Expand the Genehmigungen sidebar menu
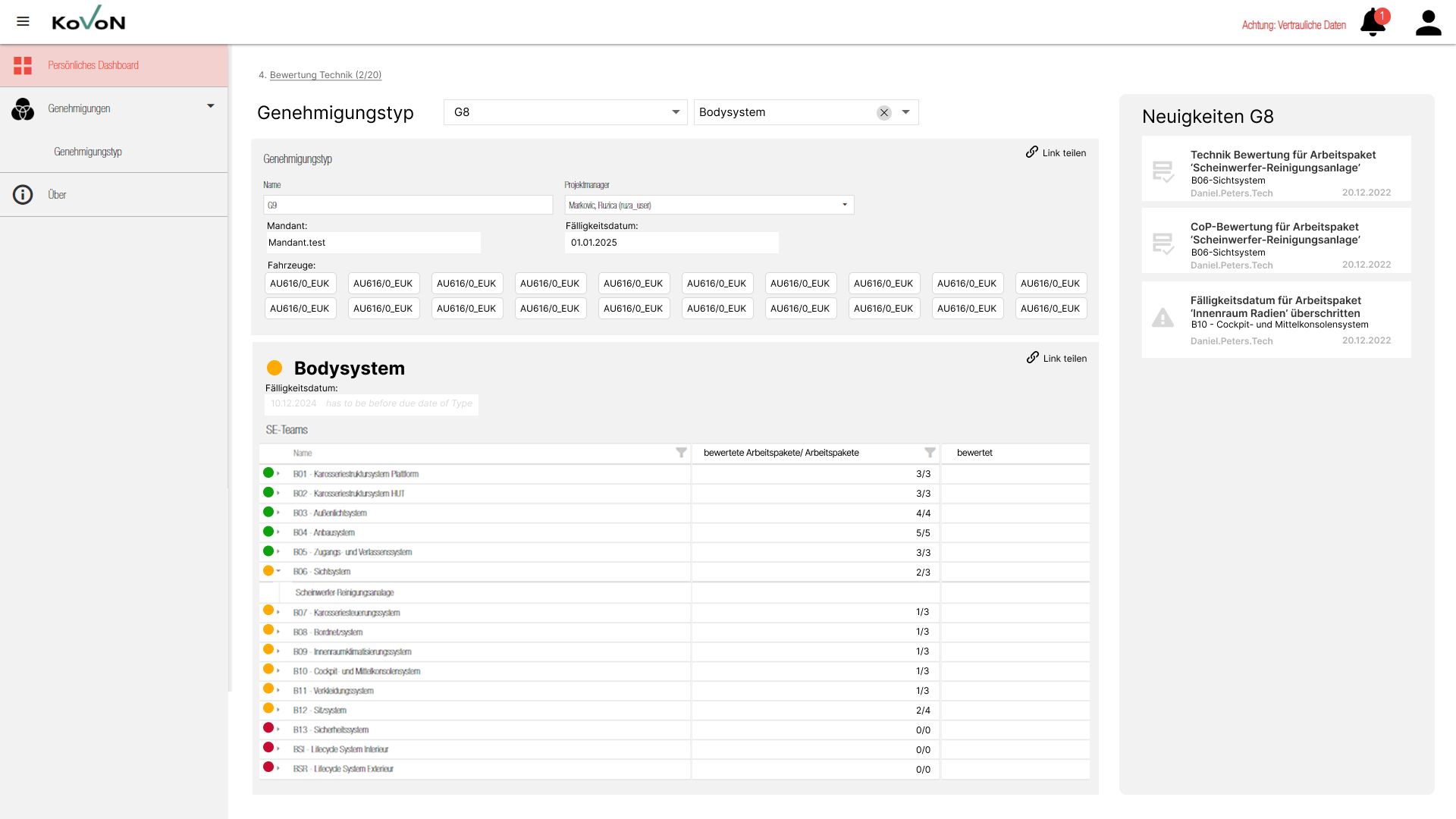 click(x=211, y=106)
